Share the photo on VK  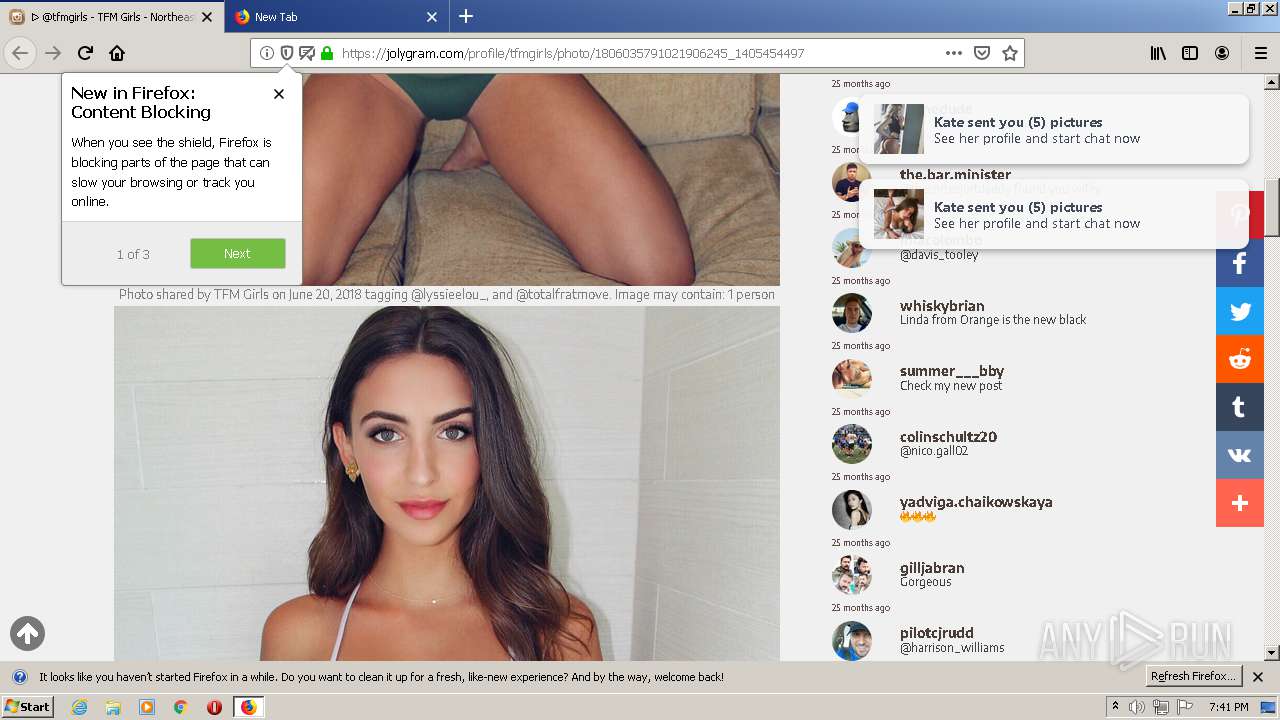click(x=1240, y=455)
